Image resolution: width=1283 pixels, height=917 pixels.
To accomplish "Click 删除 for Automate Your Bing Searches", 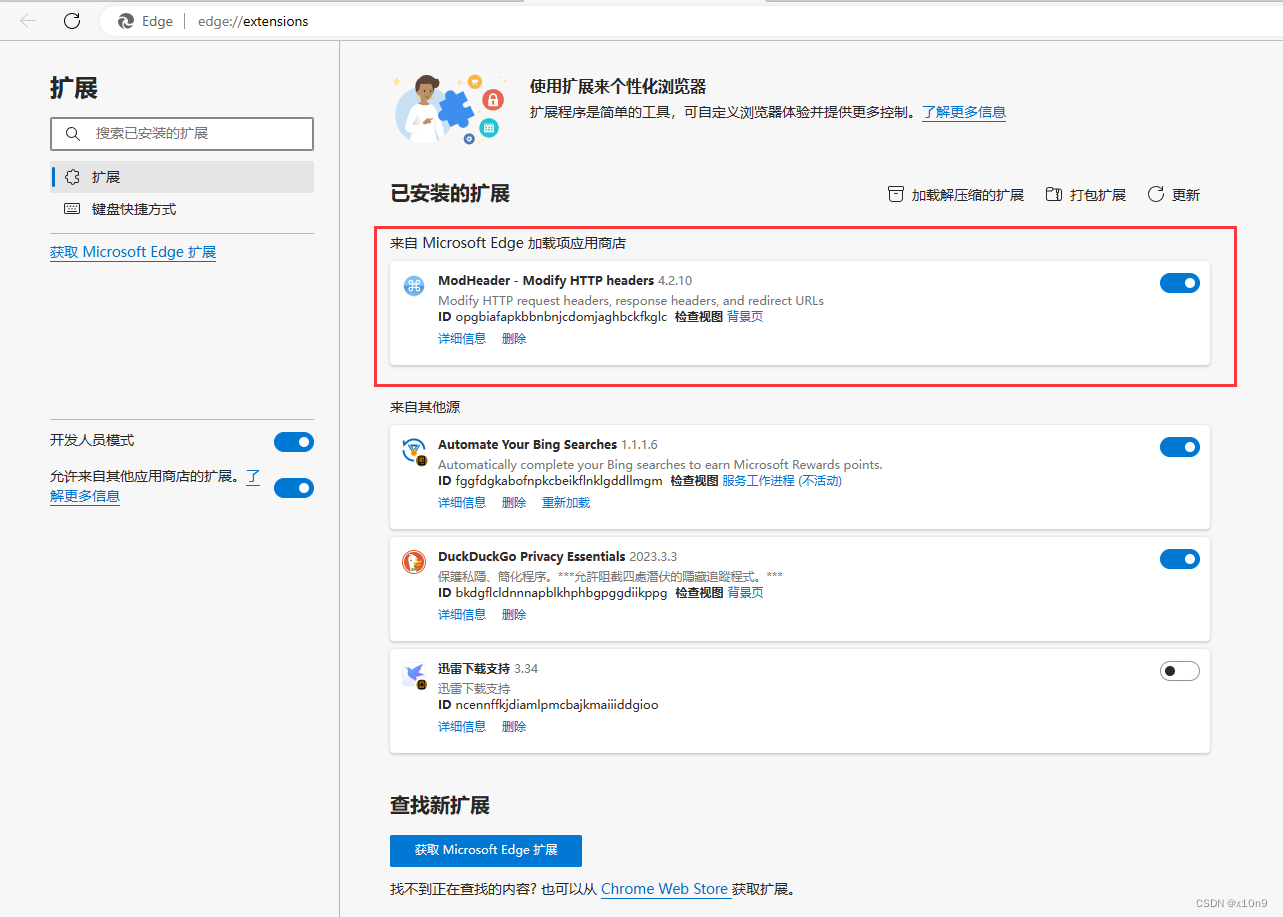I will (514, 503).
